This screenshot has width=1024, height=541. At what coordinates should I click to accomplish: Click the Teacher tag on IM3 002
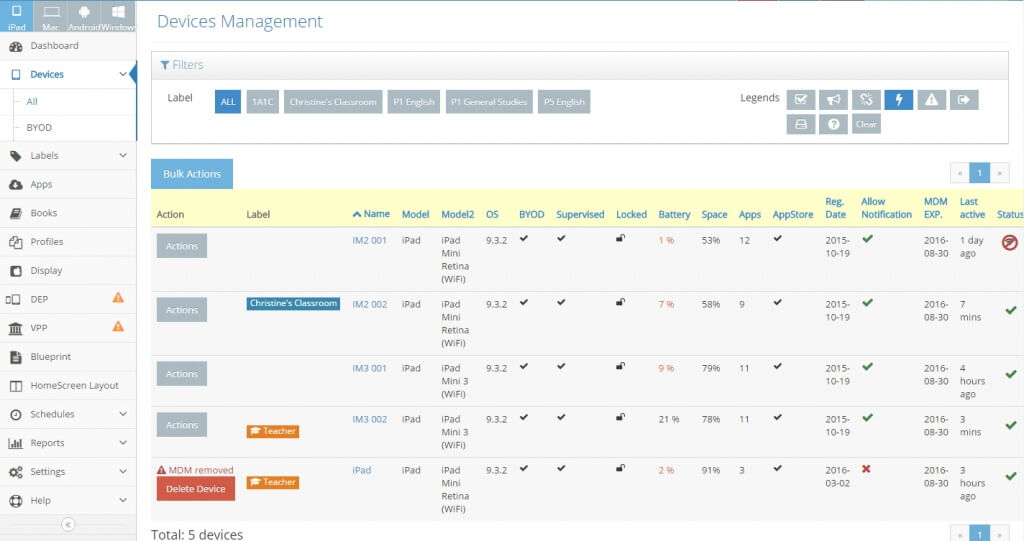[273, 431]
